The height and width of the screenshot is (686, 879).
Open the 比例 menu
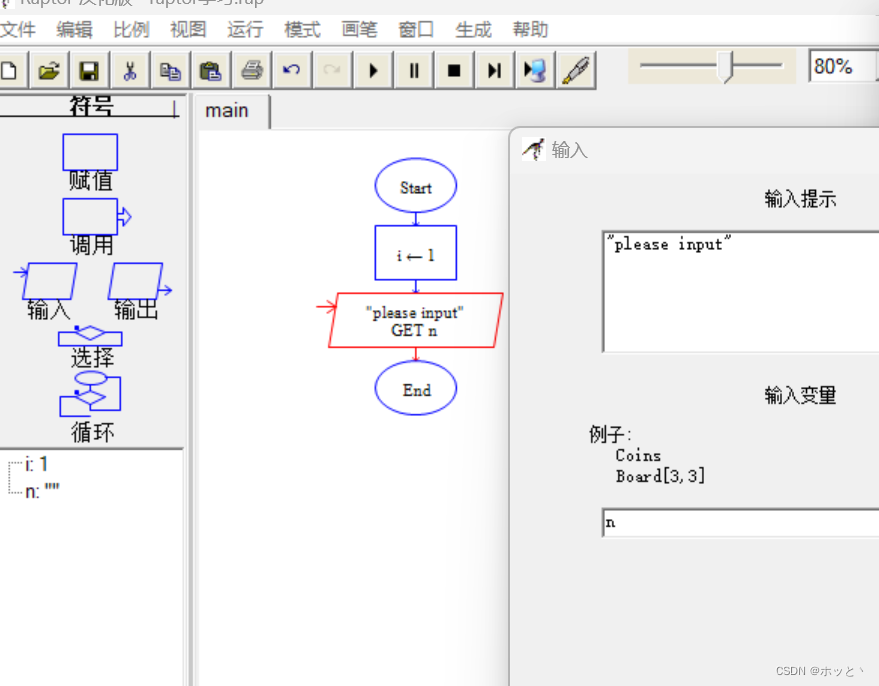(x=131, y=29)
